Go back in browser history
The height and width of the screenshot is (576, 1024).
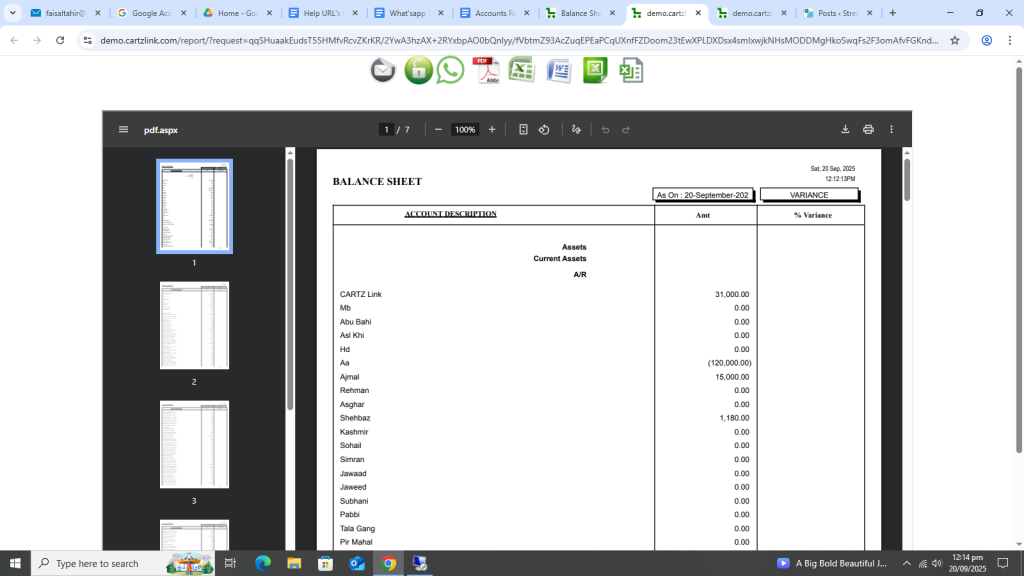click(14, 40)
